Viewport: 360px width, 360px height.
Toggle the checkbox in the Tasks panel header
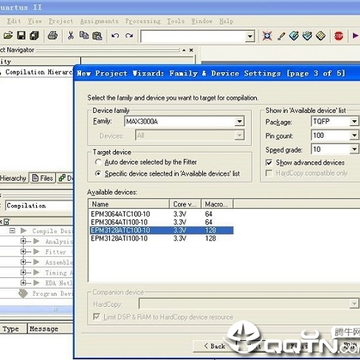[x=6, y=221]
